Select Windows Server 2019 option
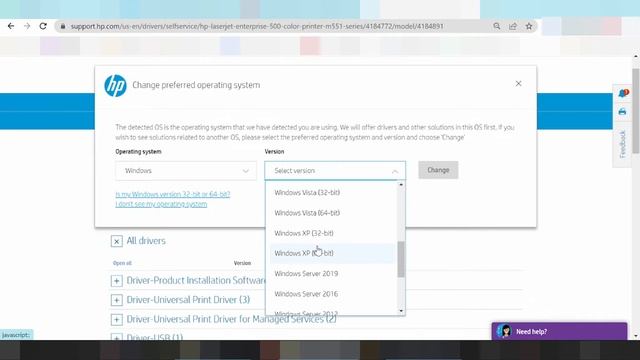640x360 pixels. click(331, 274)
